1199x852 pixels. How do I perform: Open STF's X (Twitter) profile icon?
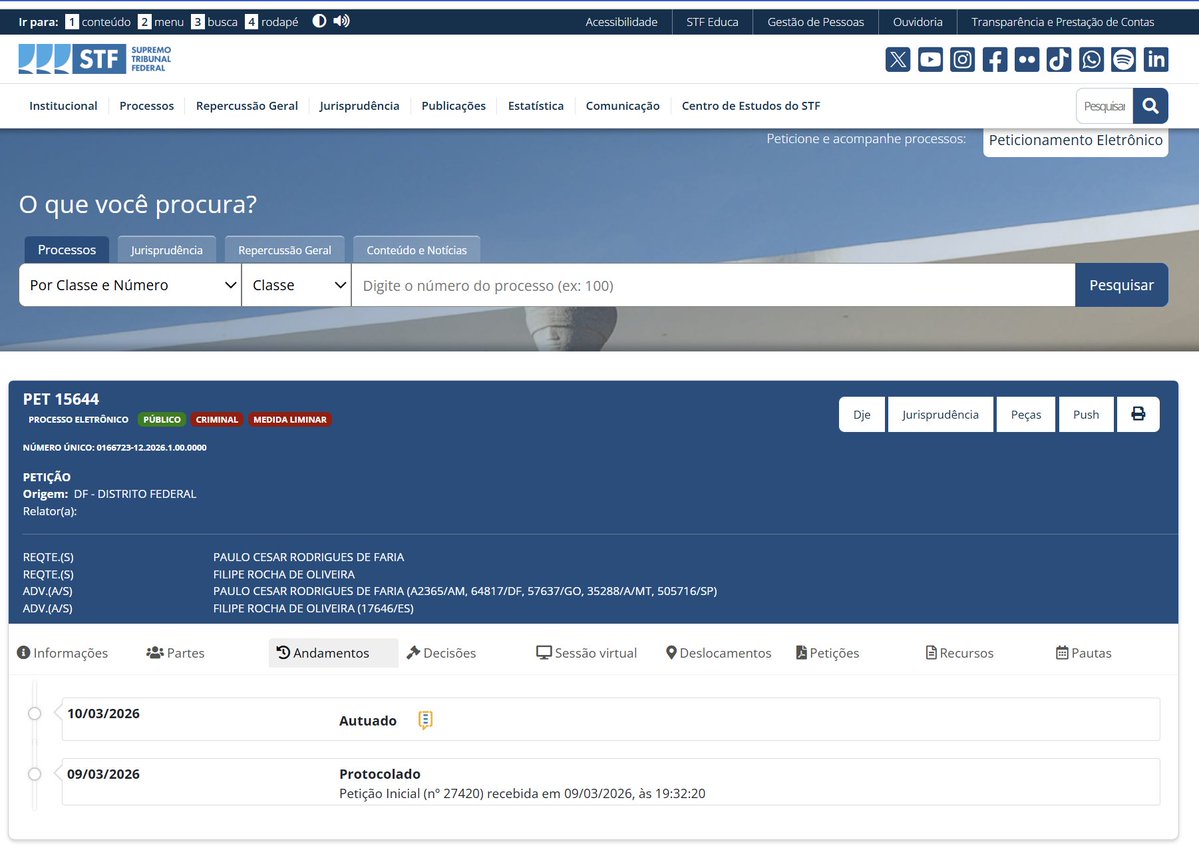coord(897,59)
